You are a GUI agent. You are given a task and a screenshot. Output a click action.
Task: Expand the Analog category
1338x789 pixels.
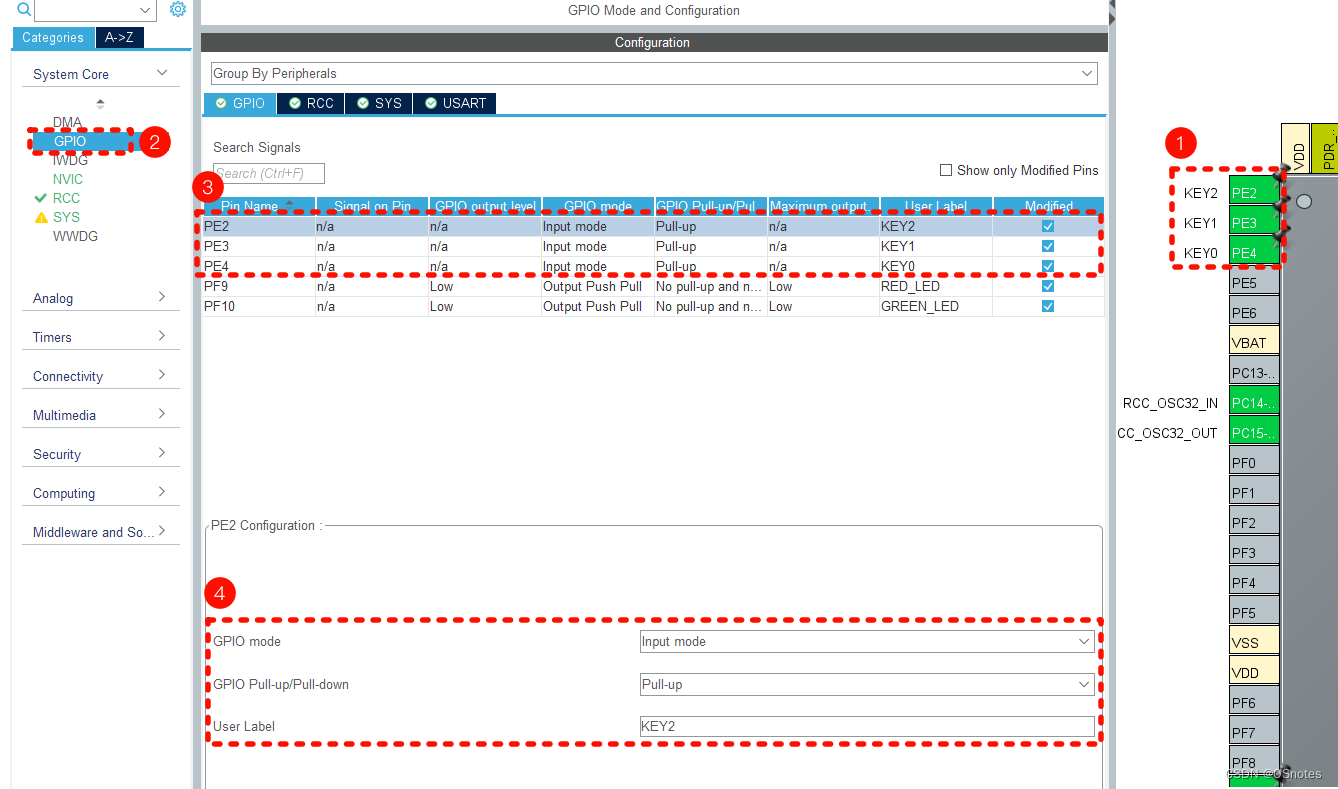[100, 298]
